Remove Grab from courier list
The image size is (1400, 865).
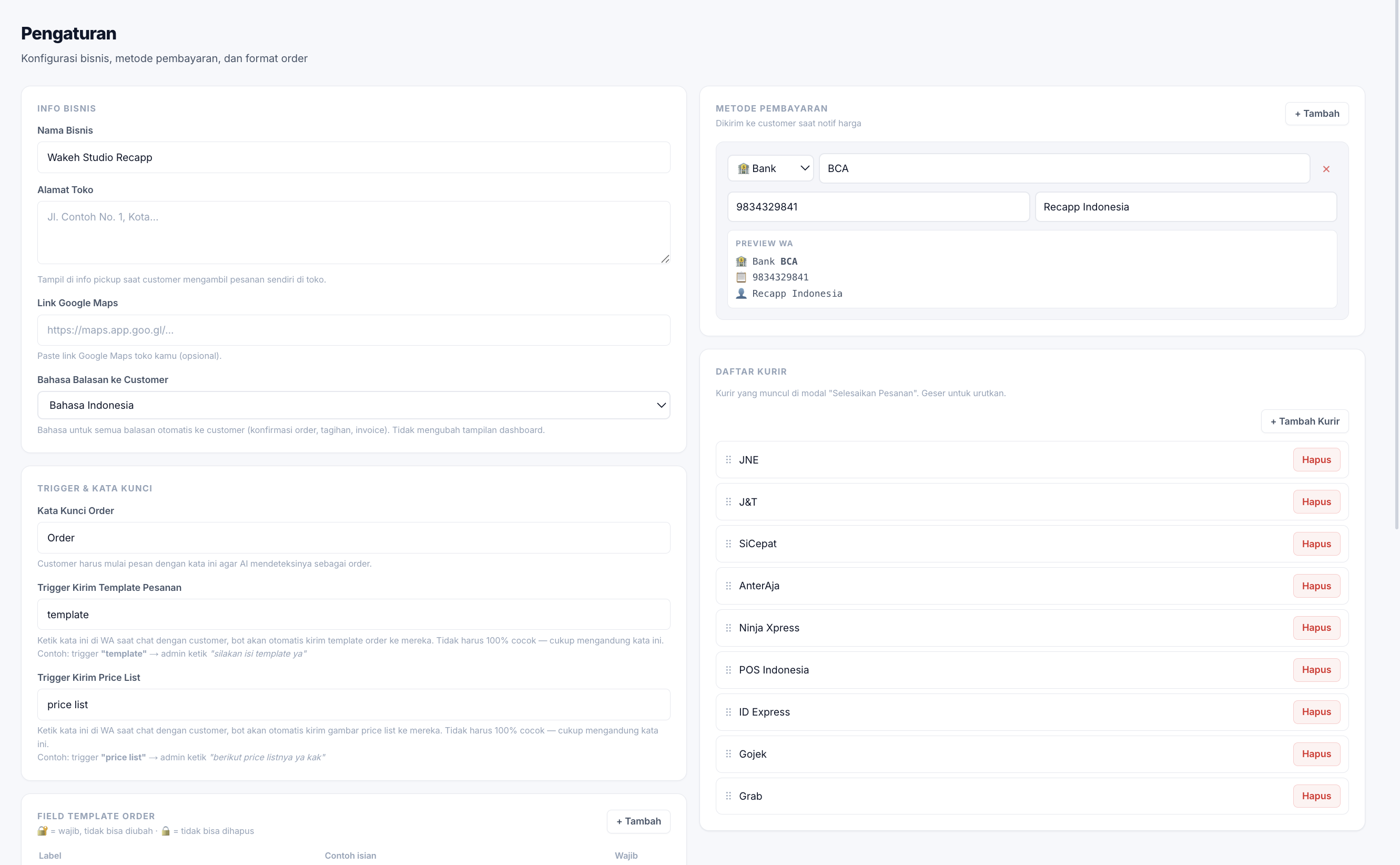click(1316, 796)
